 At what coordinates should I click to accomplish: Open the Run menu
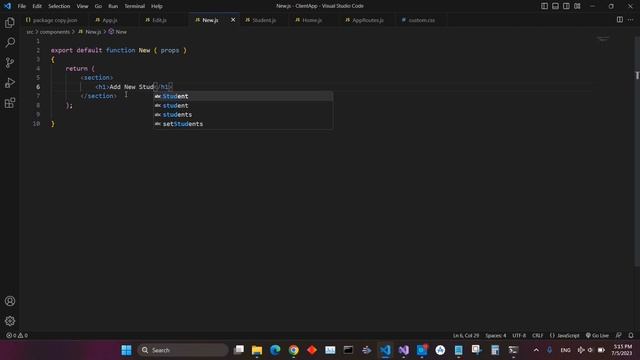pos(113,6)
